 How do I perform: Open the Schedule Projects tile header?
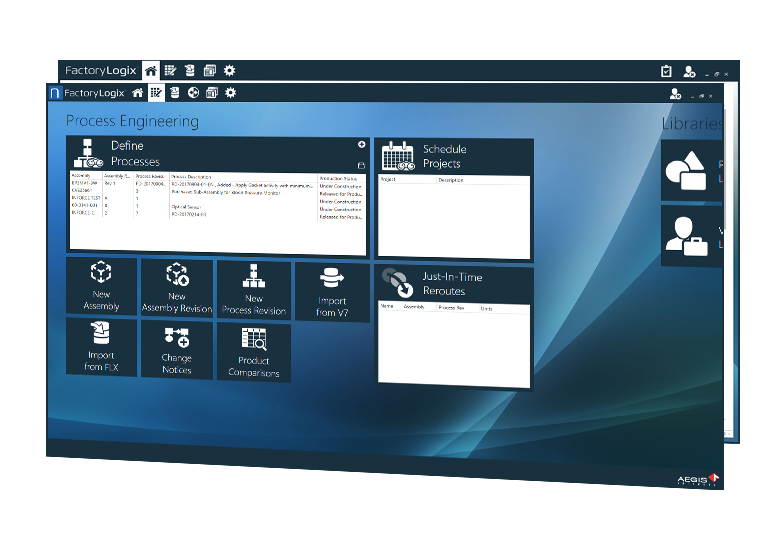point(454,157)
